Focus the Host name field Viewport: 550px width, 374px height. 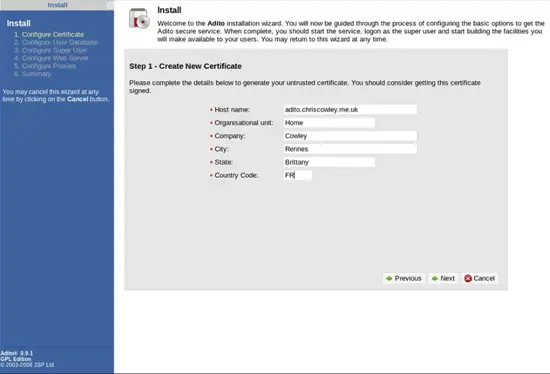click(350, 110)
